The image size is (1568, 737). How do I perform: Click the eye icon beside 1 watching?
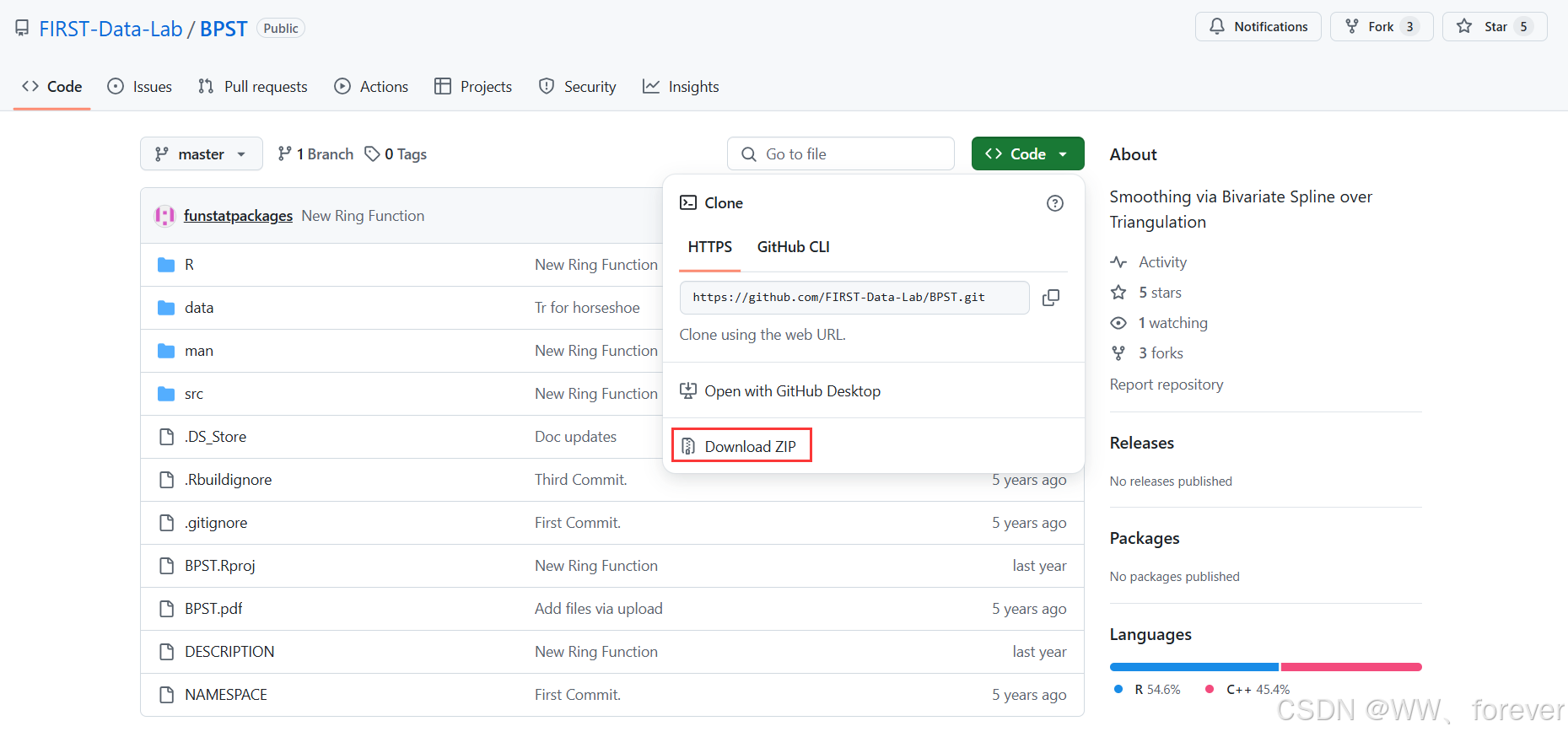click(x=1118, y=323)
